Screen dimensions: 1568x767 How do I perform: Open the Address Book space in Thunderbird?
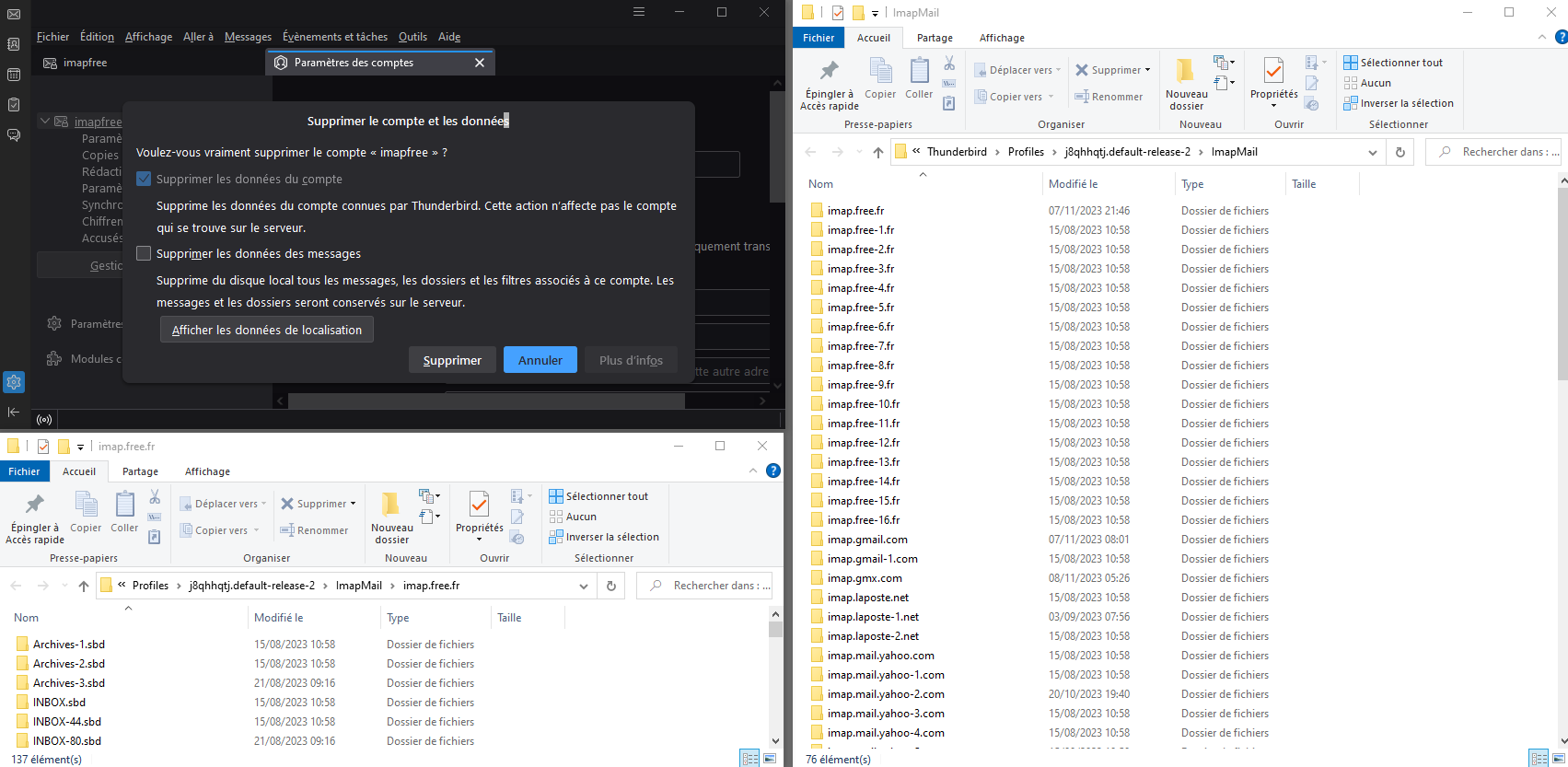pos(14,44)
